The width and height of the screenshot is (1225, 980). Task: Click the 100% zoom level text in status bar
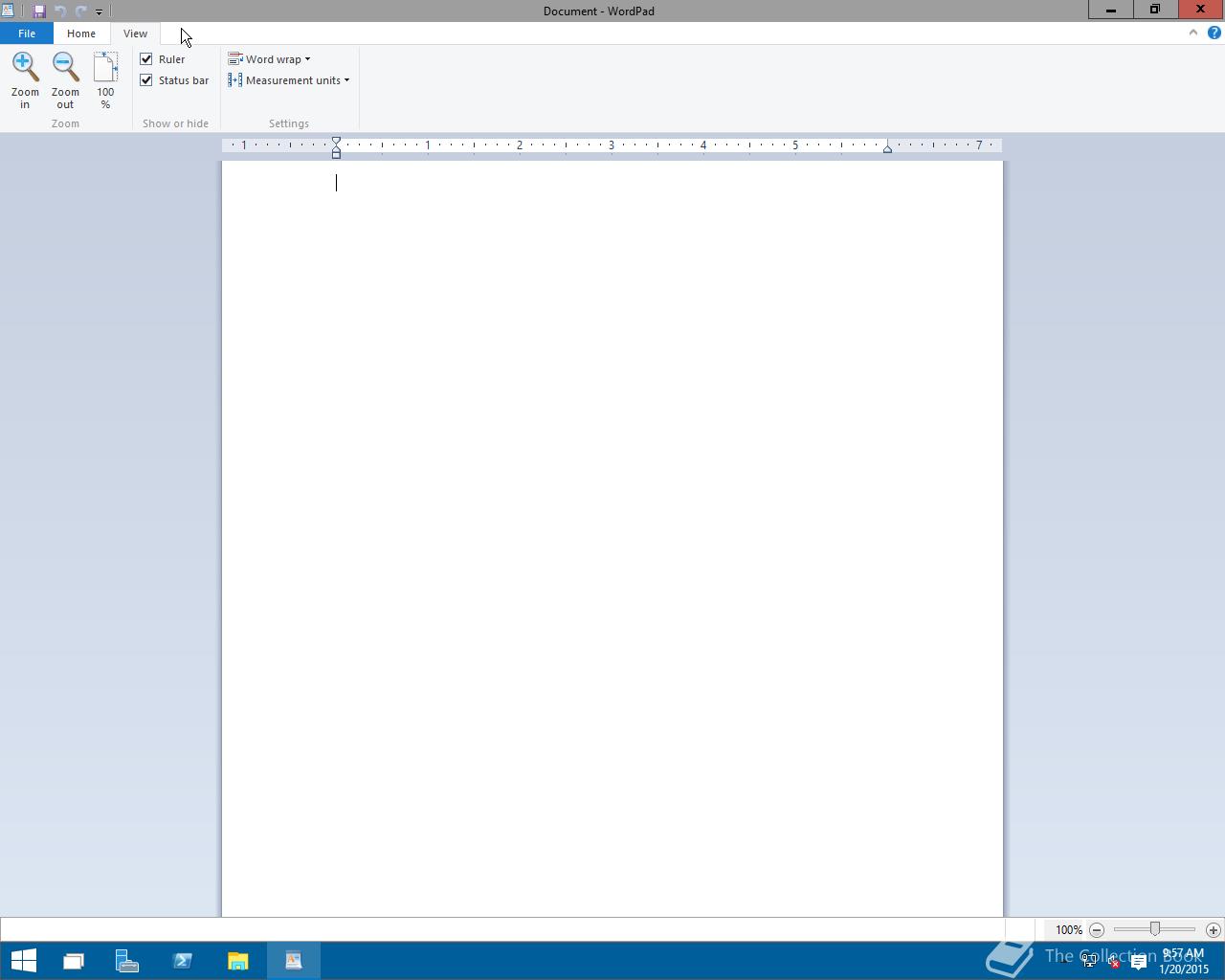coord(1069,929)
